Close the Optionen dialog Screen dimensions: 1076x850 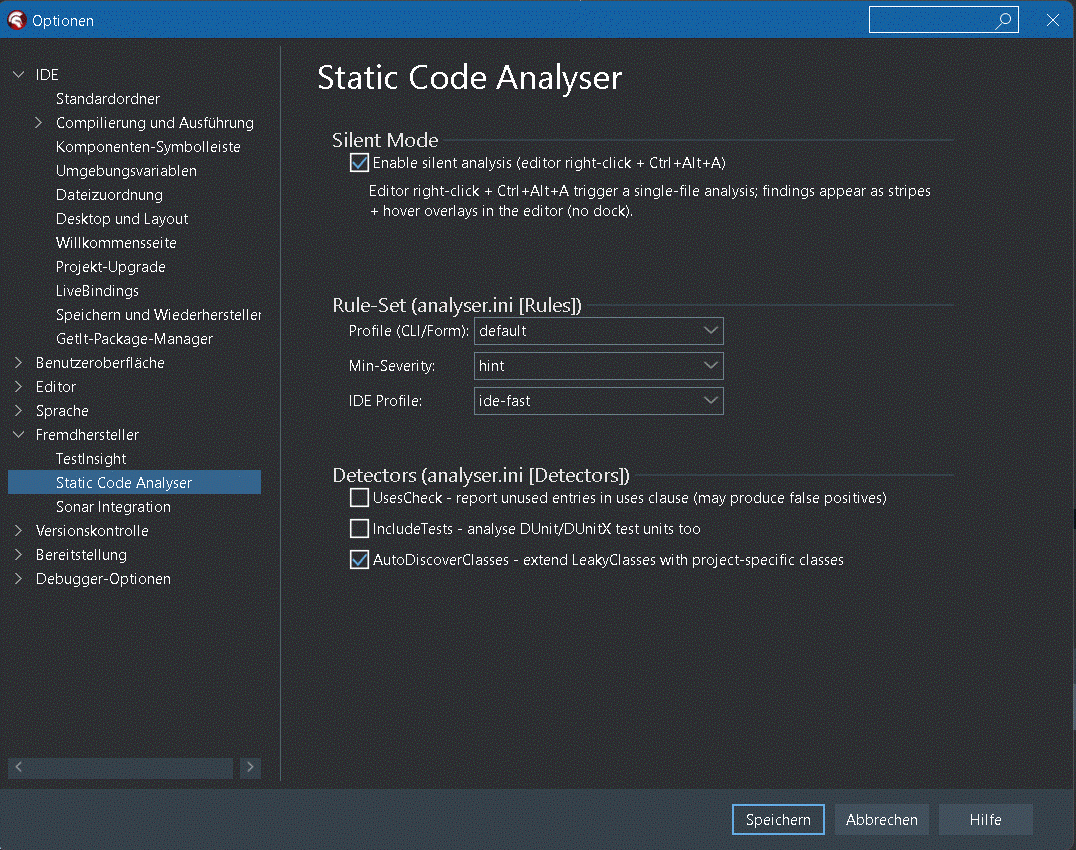[x=1053, y=20]
